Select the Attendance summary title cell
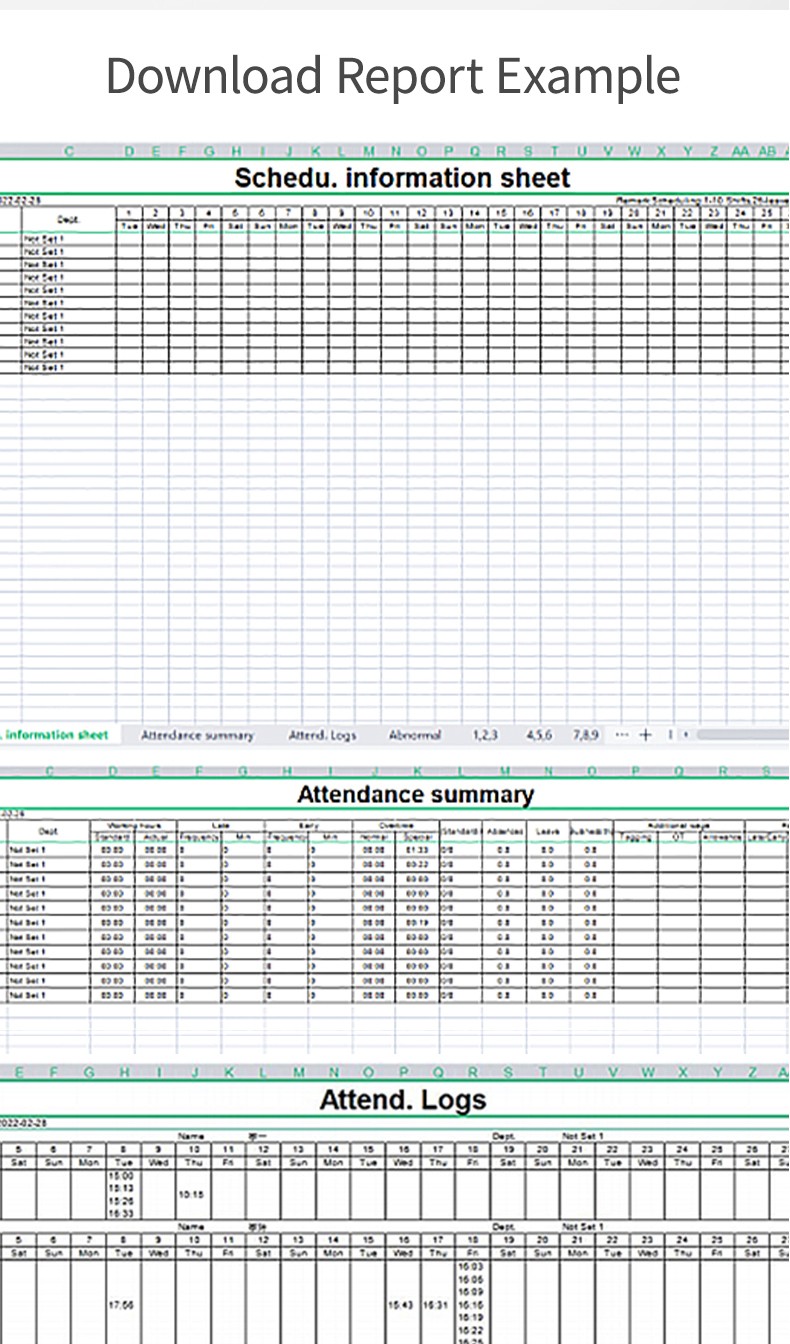 (x=415, y=795)
